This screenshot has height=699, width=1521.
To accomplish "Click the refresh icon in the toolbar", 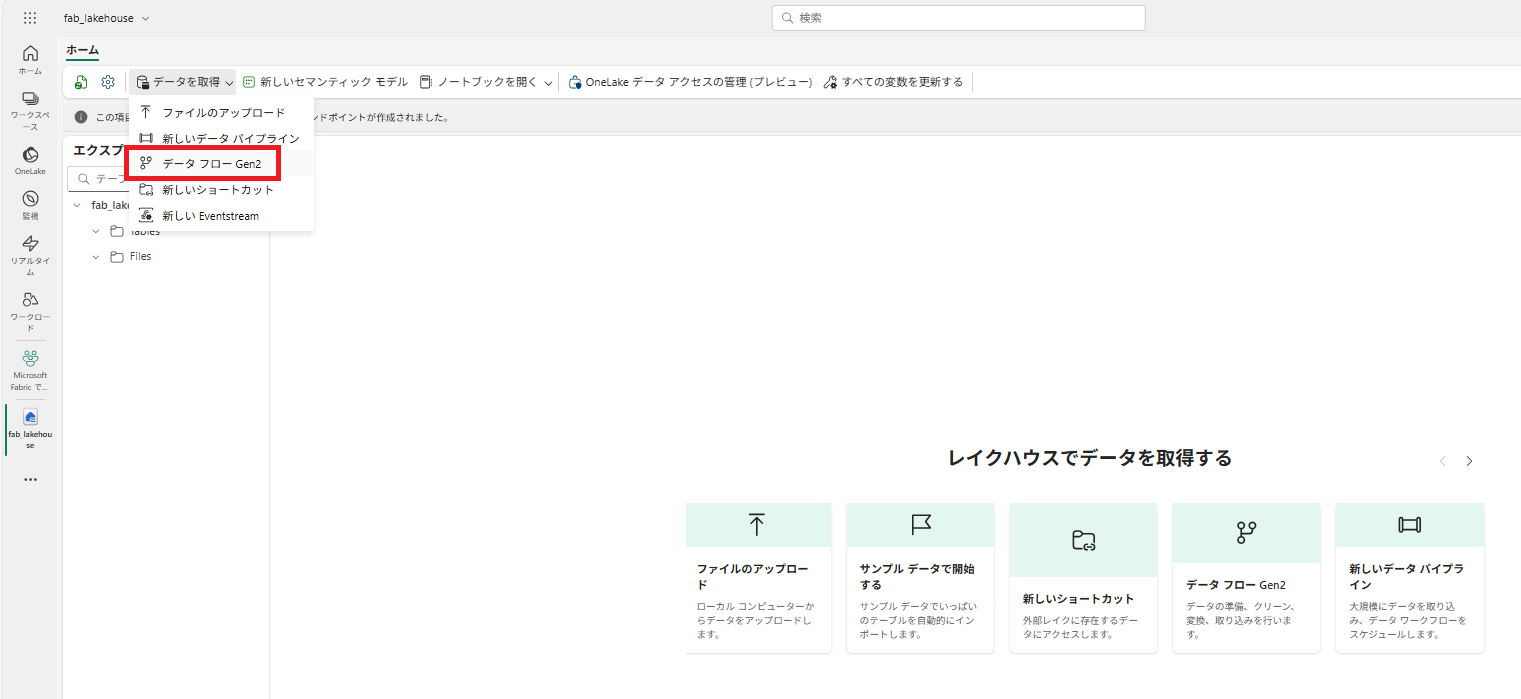I will (81, 82).
